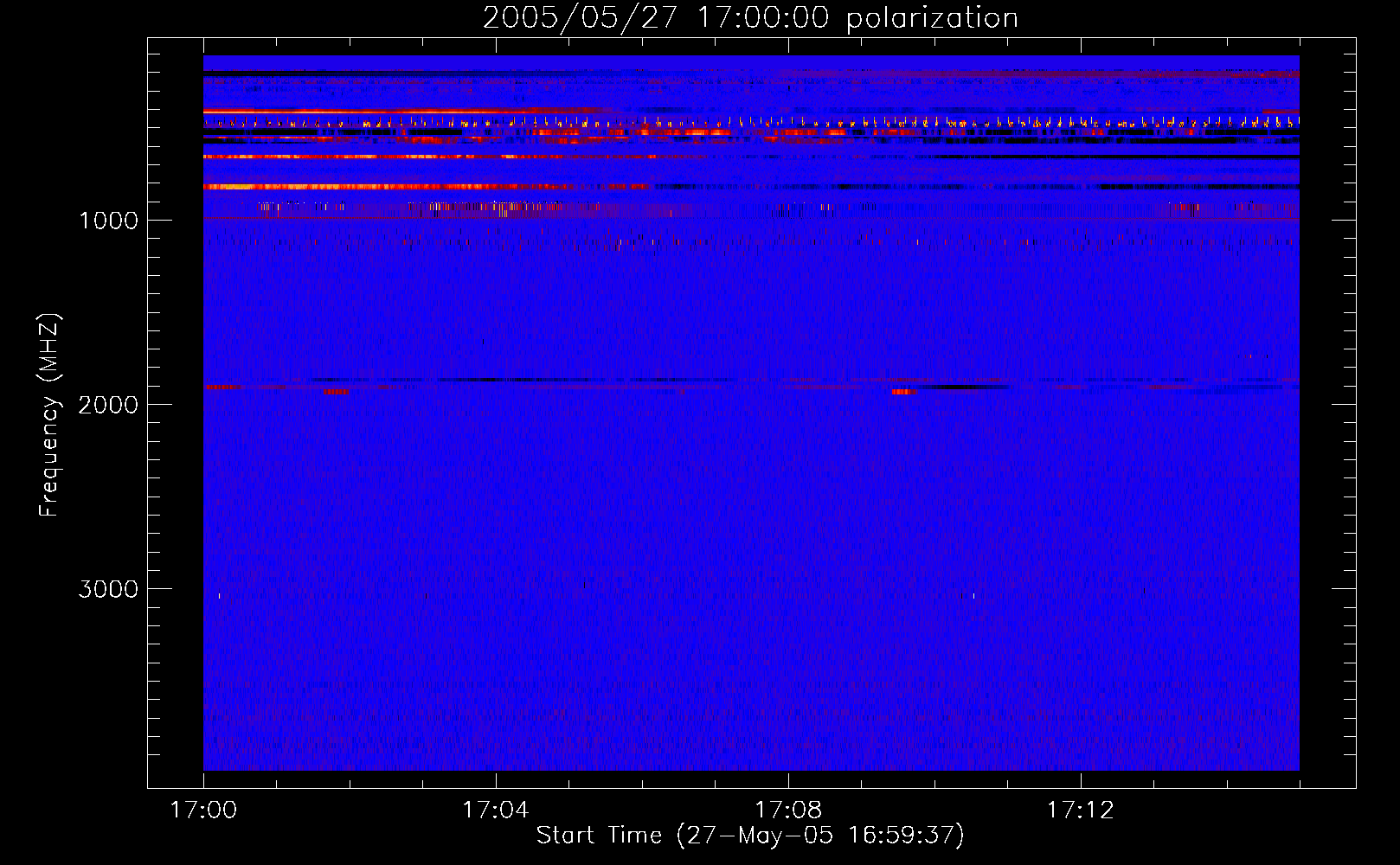Select the 'Frequency (MHZ)' y-axis label

pos(49,415)
